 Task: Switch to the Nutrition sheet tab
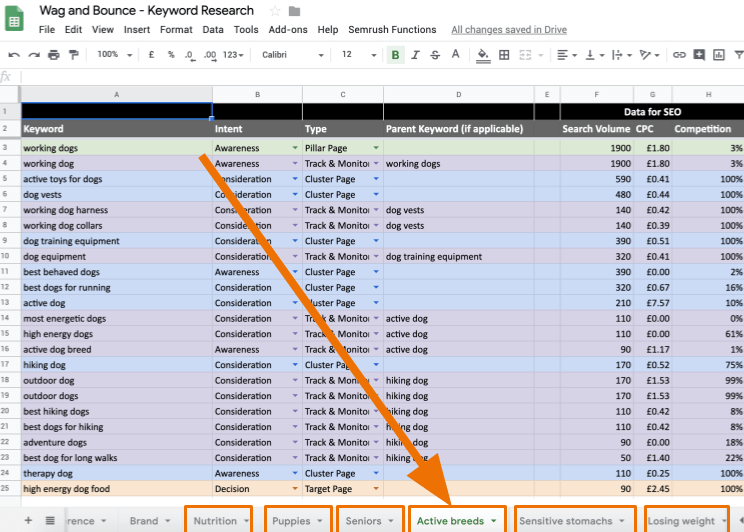coord(215,521)
